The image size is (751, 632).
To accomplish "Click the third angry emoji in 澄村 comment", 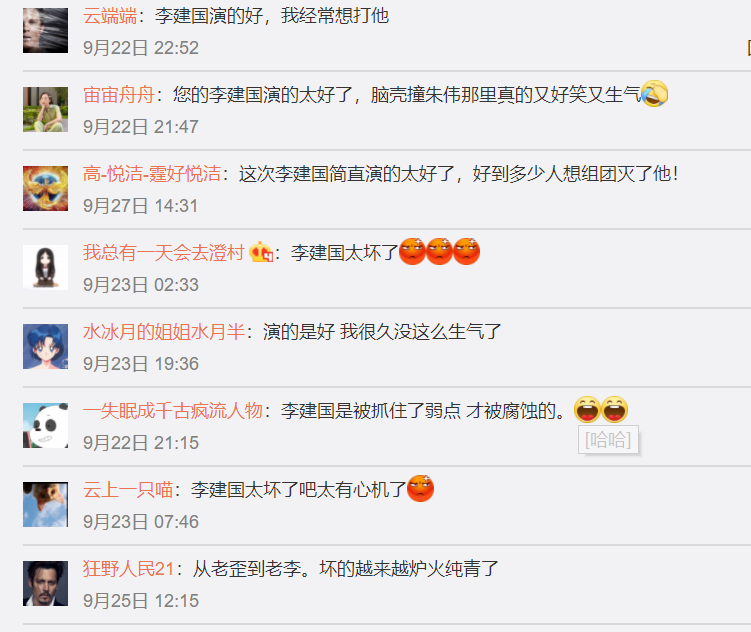I will coord(467,251).
